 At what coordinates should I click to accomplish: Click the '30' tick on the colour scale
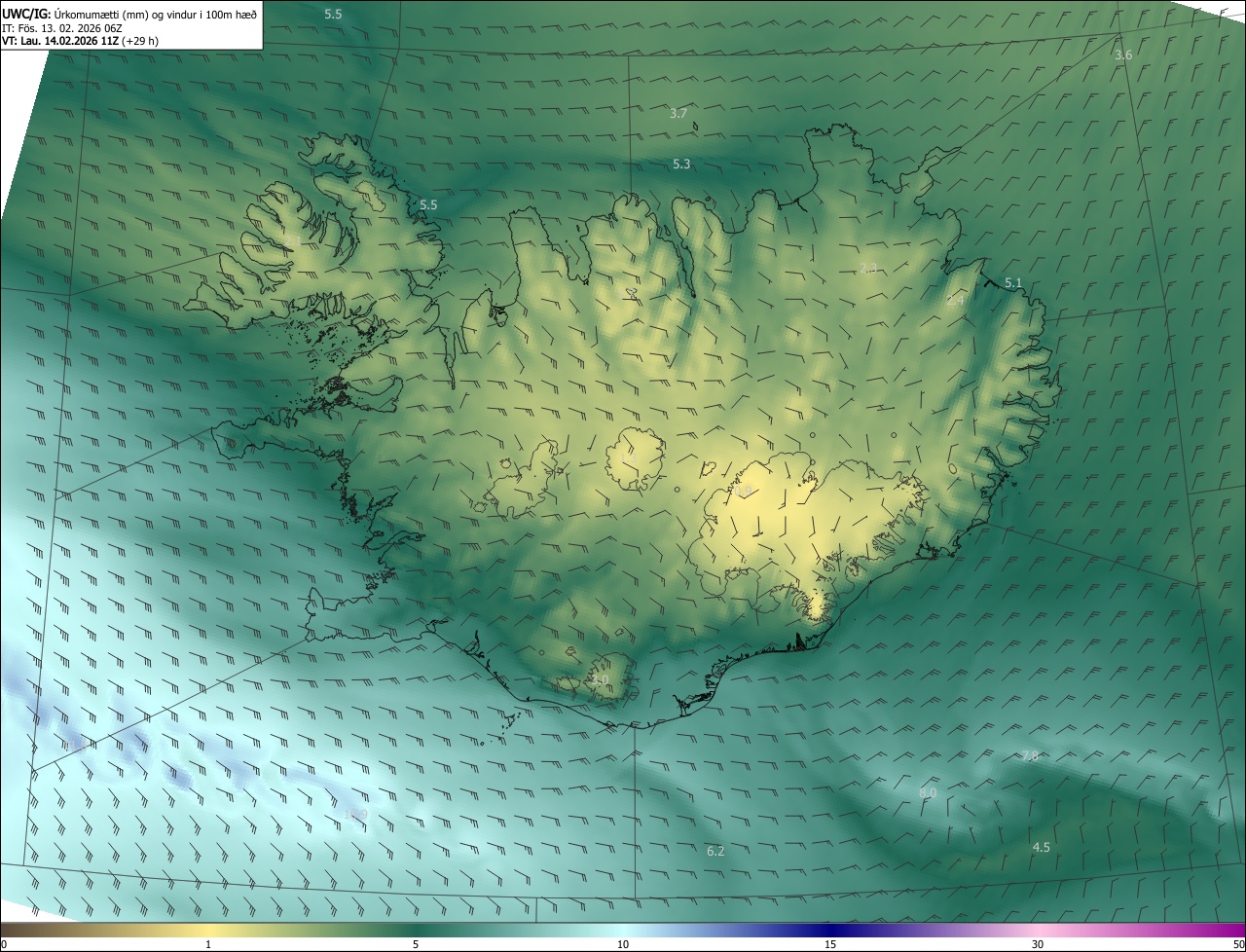[1038, 944]
